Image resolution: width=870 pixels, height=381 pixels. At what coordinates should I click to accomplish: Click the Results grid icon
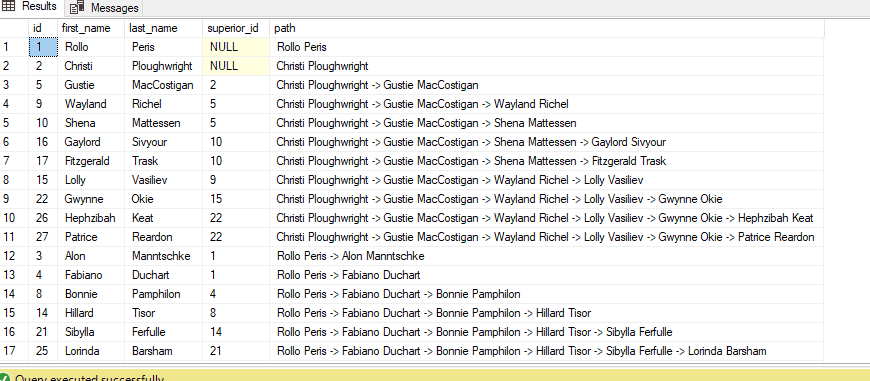click(8, 6)
